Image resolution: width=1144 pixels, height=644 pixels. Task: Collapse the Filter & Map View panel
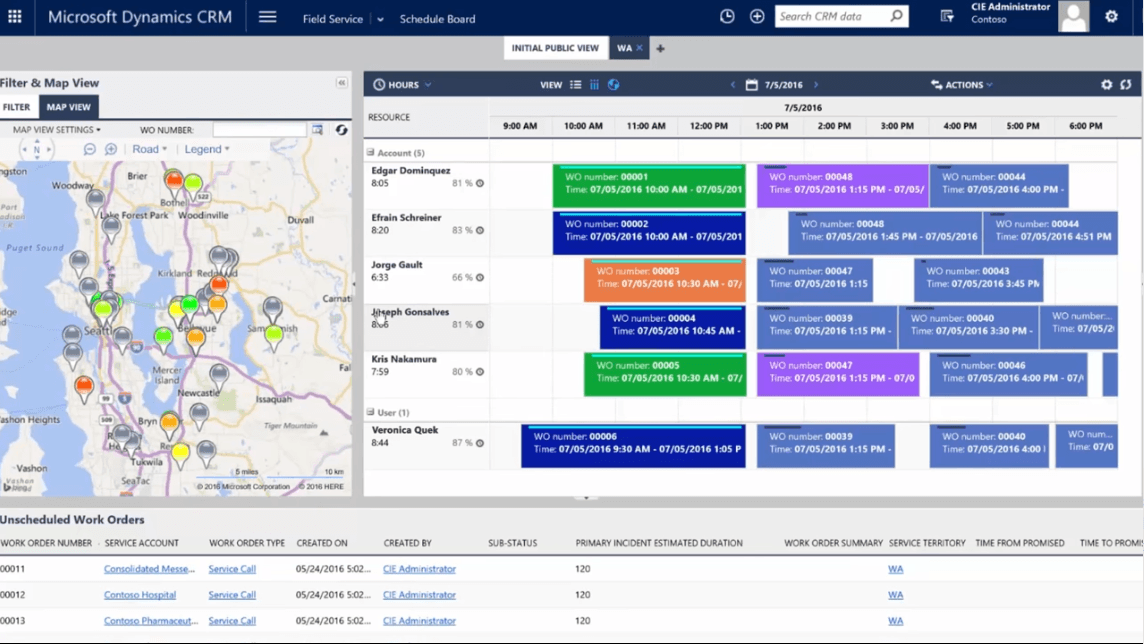(x=341, y=83)
